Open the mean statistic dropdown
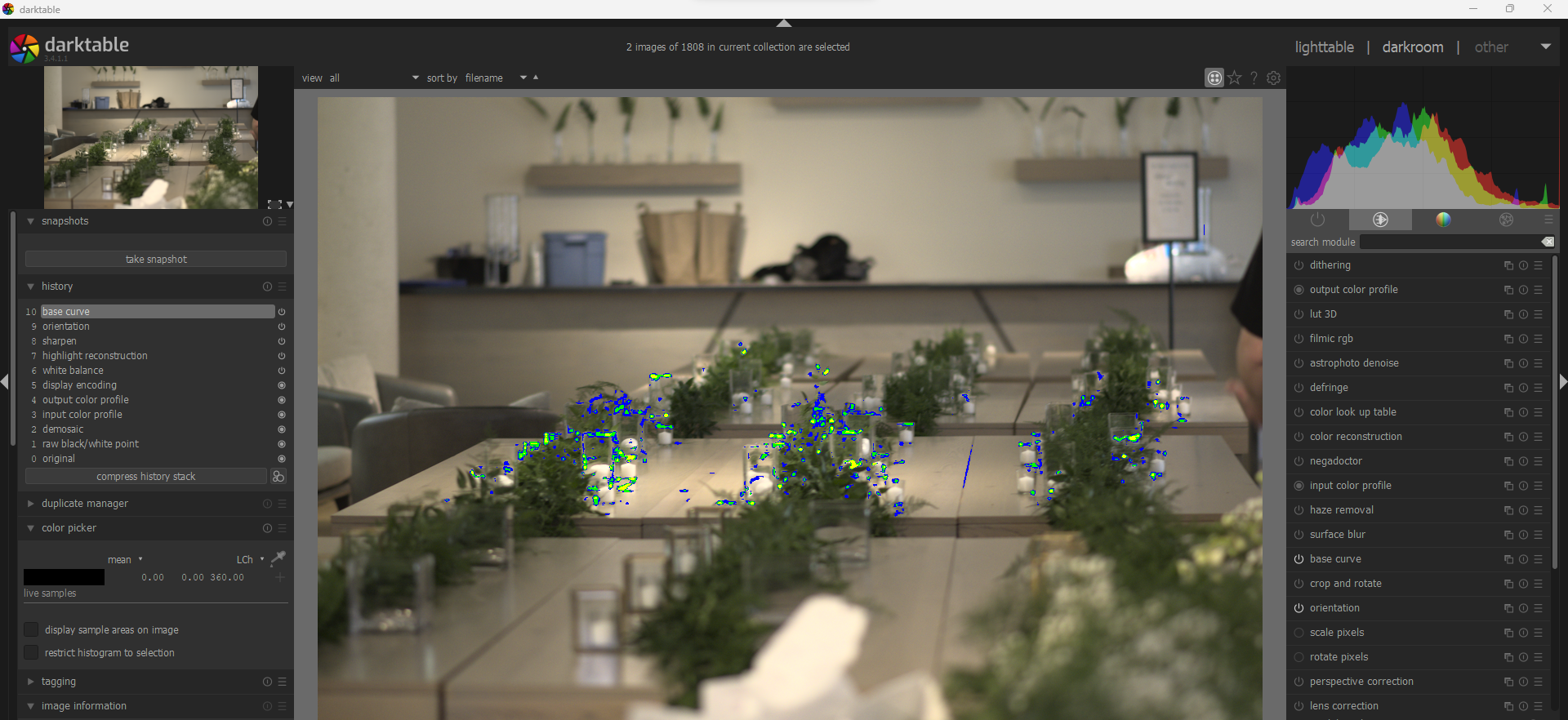Viewport: 1568px width, 720px height. 125,559
